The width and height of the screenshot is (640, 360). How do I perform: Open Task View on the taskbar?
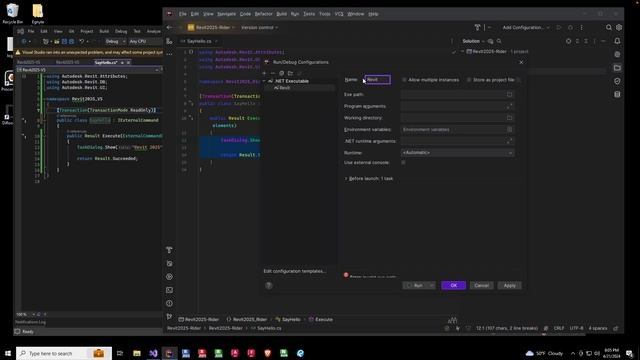click(x=120, y=353)
